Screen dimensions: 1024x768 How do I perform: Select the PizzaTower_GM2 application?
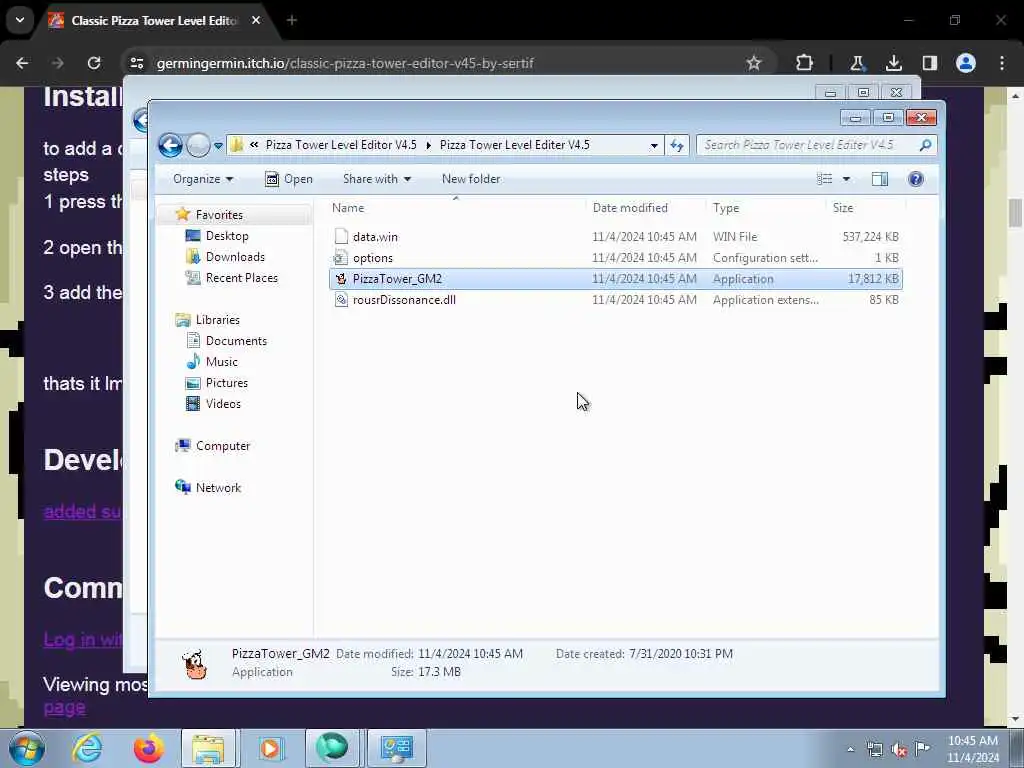coord(616,279)
